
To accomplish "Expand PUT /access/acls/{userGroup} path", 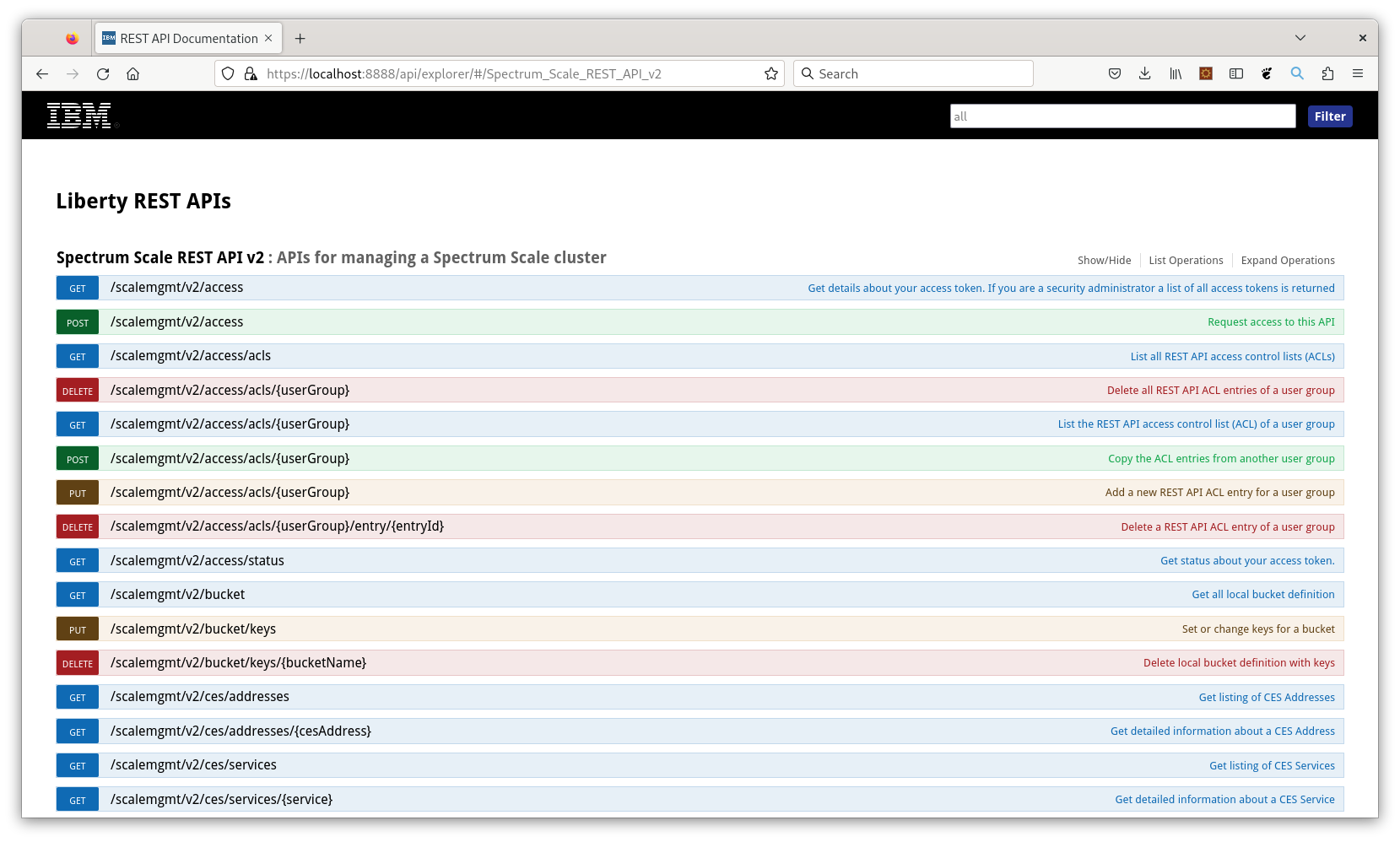I will coord(230,493).
